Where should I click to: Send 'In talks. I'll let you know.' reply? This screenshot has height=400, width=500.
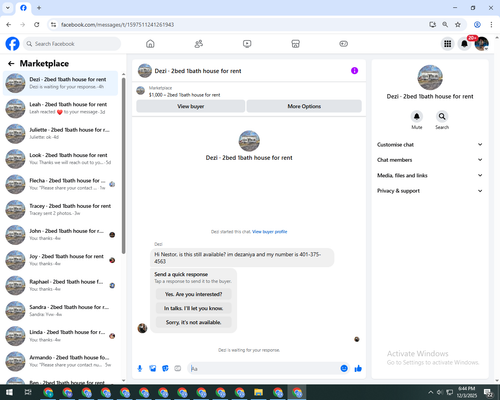click(x=193, y=308)
